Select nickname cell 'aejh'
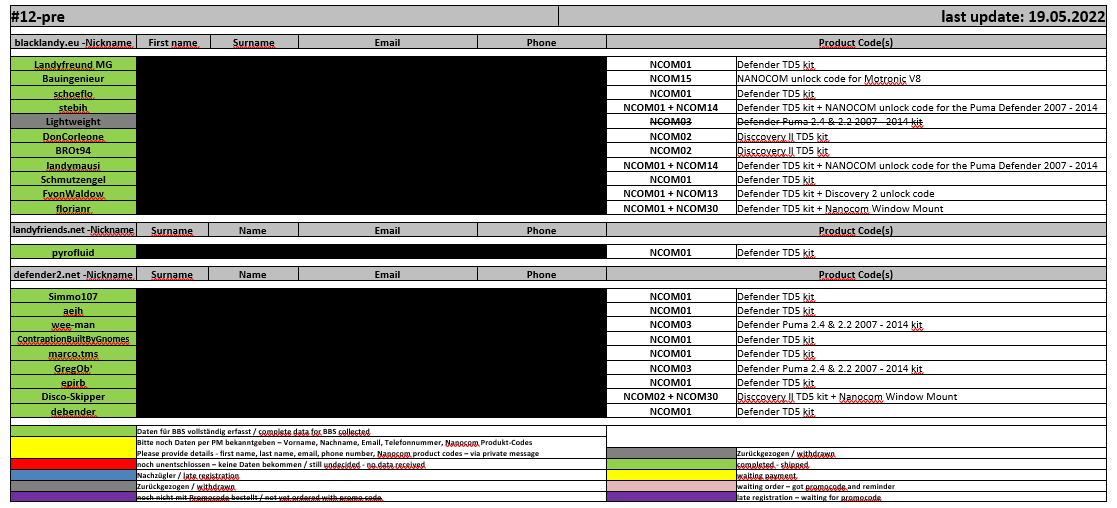1117x508 pixels. point(73,310)
